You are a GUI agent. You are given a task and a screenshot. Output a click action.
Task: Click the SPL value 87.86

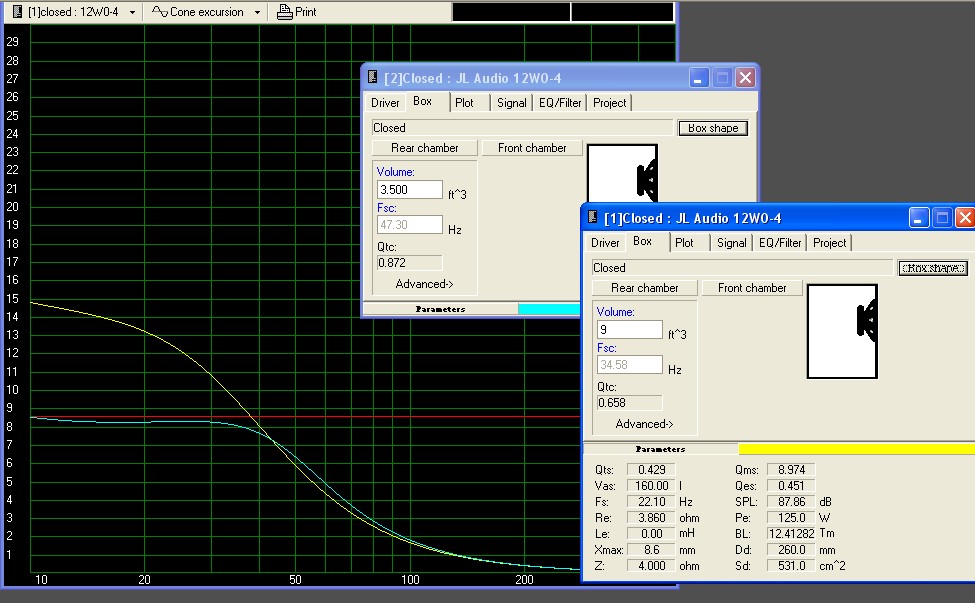point(791,502)
